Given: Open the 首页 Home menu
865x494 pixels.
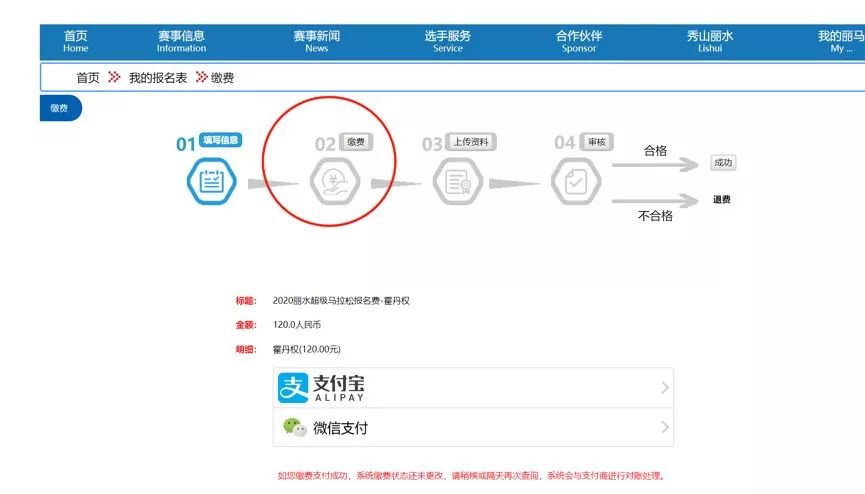Looking at the screenshot, I should click(x=76, y=41).
